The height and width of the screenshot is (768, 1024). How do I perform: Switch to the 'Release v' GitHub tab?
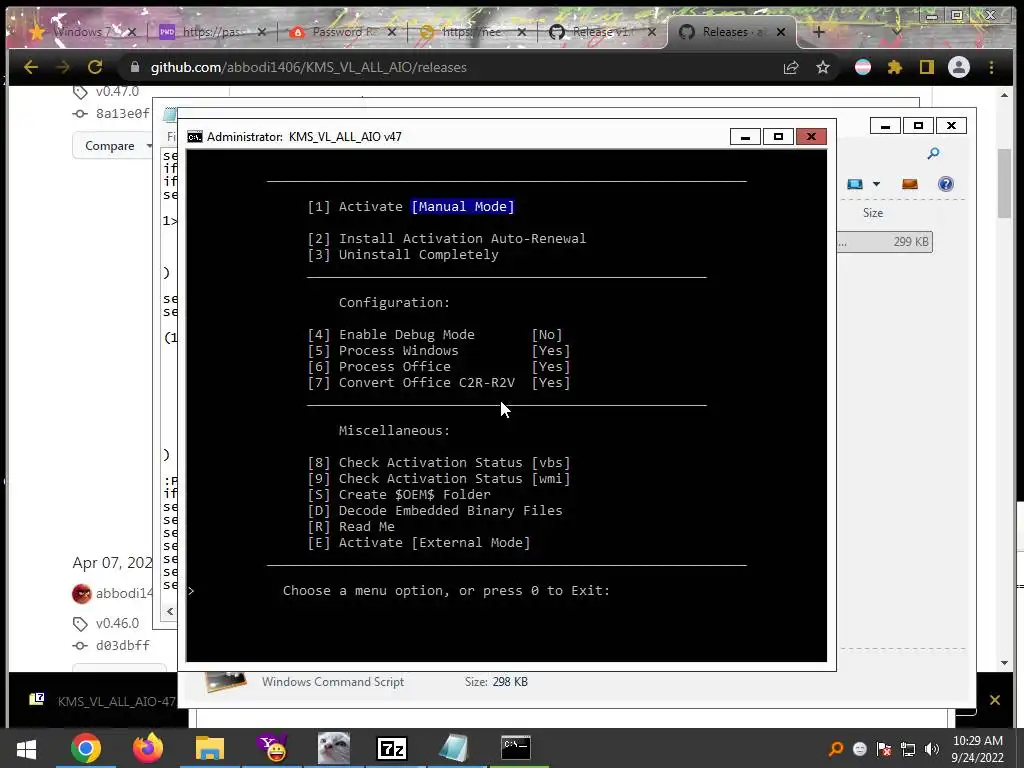pyautogui.click(x=601, y=31)
